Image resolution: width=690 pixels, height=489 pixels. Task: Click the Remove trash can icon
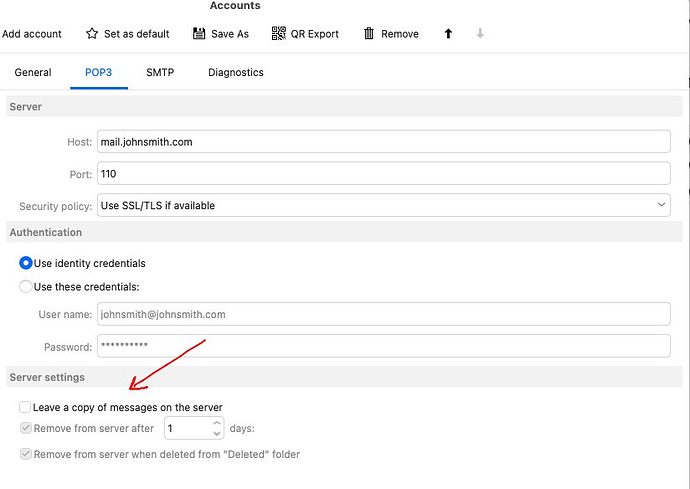(x=369, y=34)
